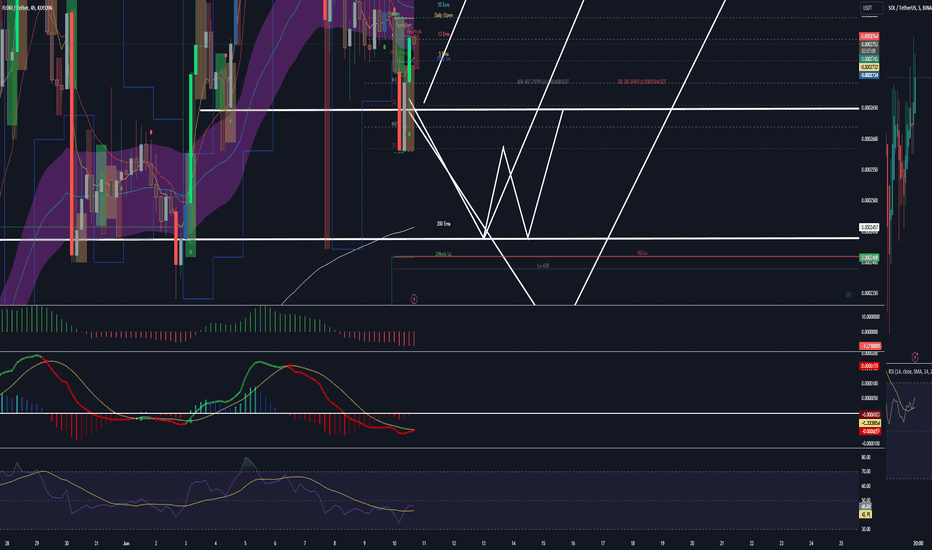The width and height of the screenshot is (932, 550).
Task: Click the white zero line in MACD pane
Action: [429, 413]
